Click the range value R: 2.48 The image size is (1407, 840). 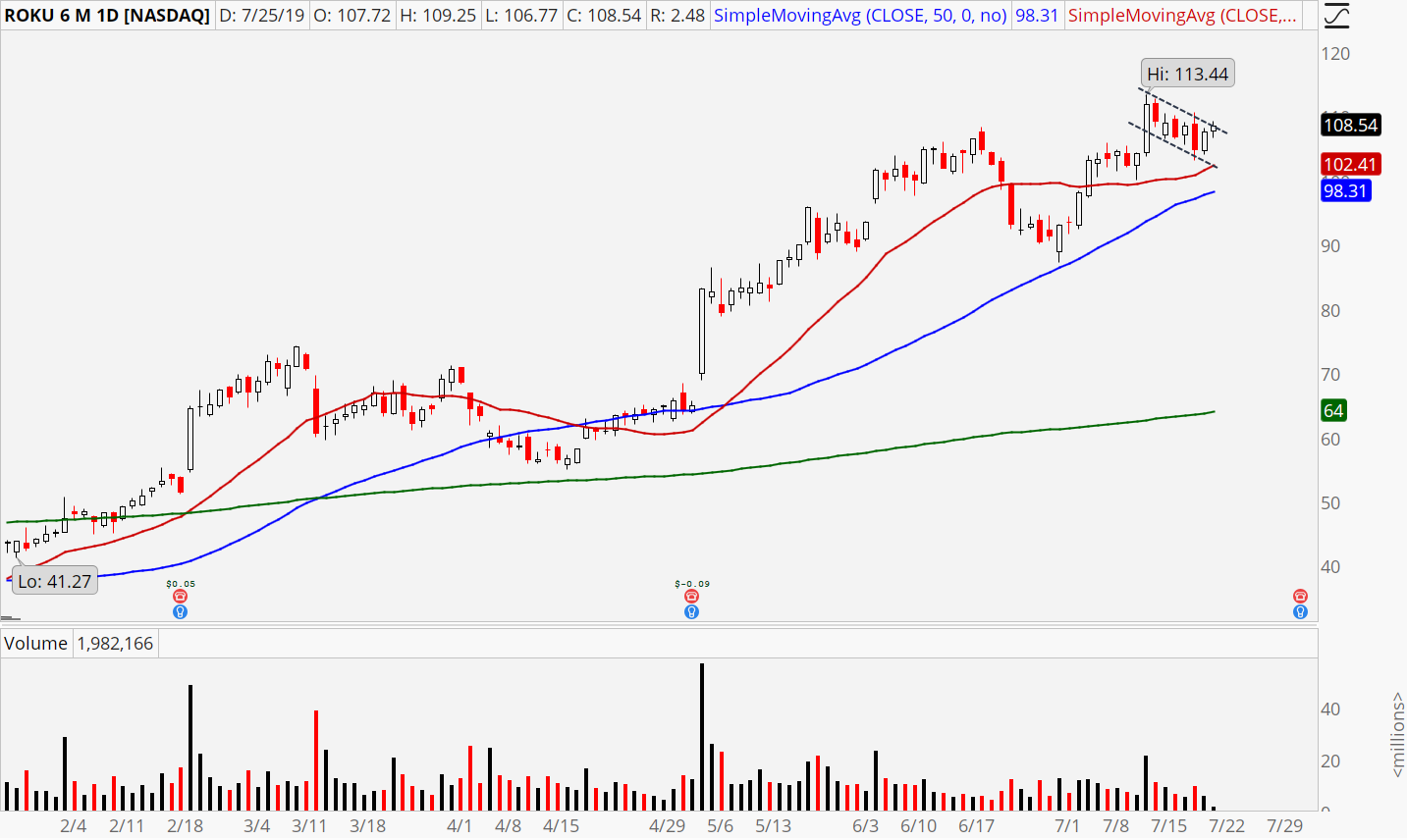click(677, 16)
